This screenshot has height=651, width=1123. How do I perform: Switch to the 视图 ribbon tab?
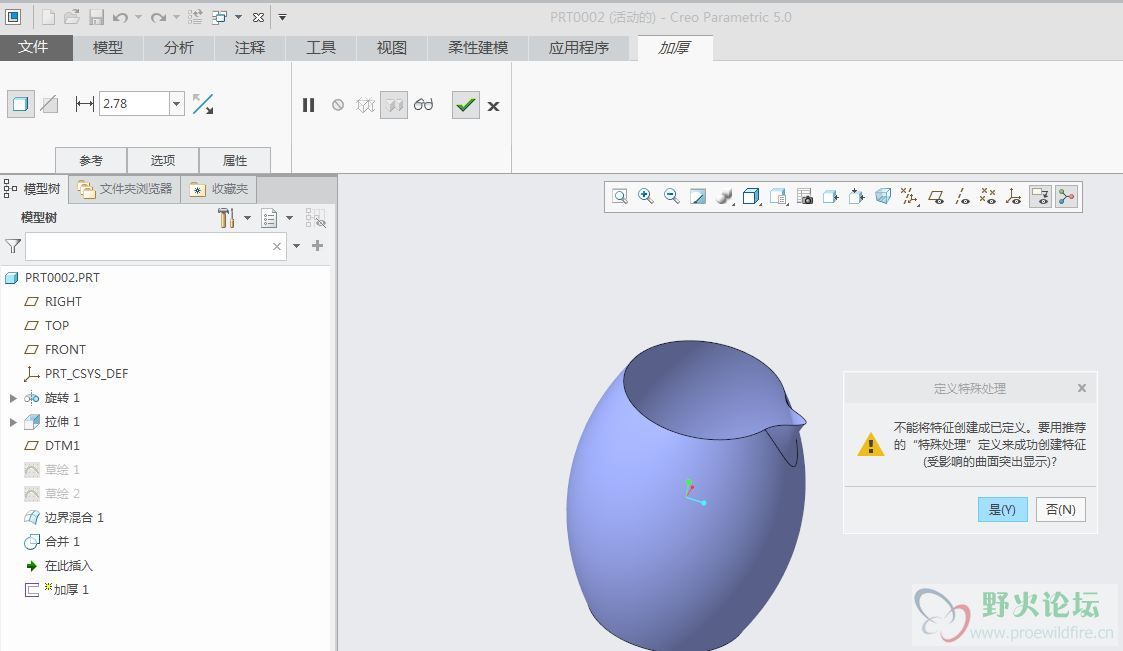pos(392,47)
